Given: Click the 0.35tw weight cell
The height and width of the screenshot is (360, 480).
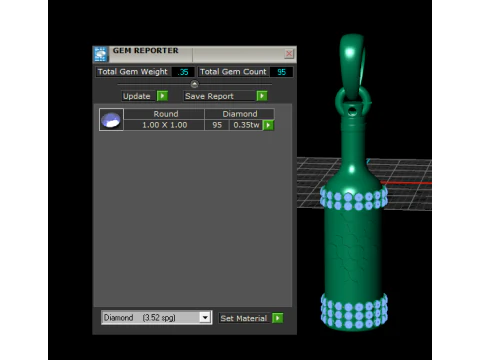Looking at the screenshot, I should [x=246, y=125].
